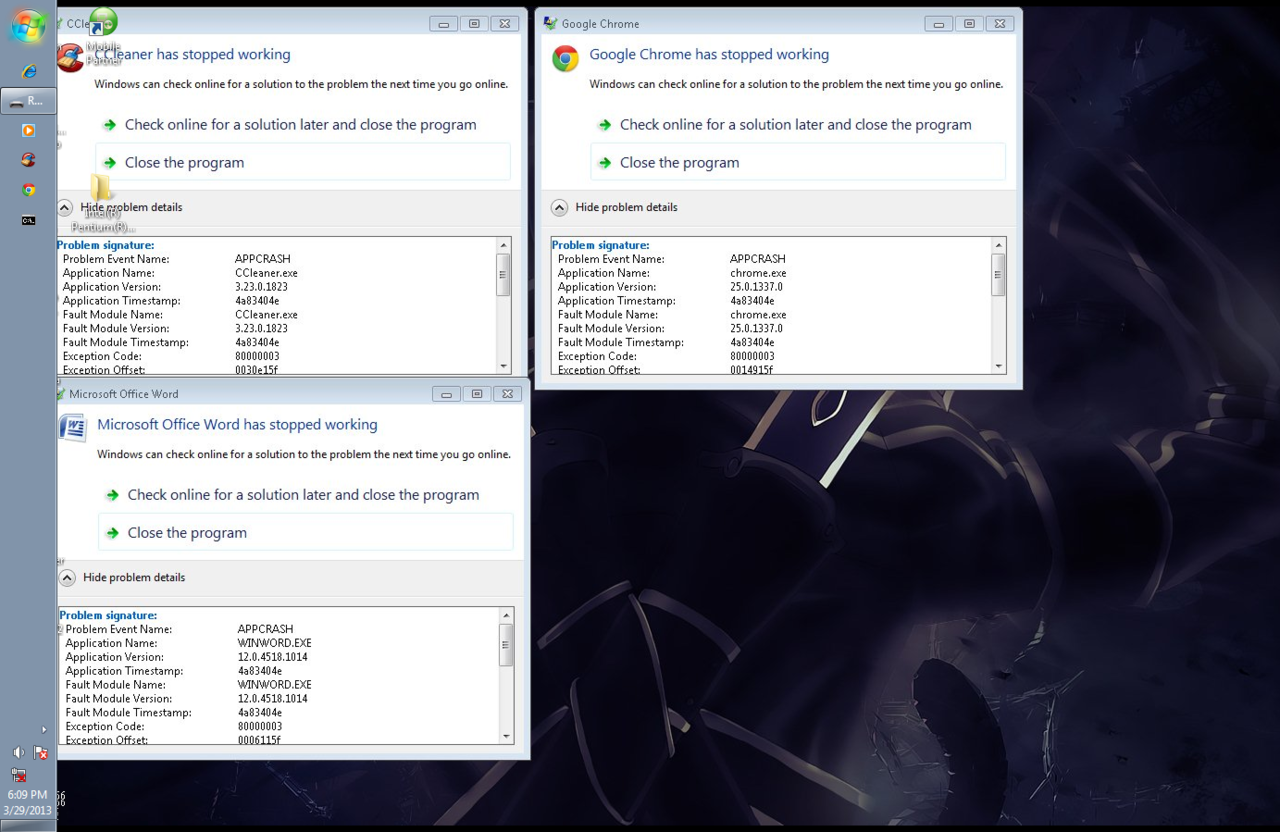Screen dimensions: 1280x832
Task: Minimize the Google Chrome crash window
Action: tap(939, 24)
